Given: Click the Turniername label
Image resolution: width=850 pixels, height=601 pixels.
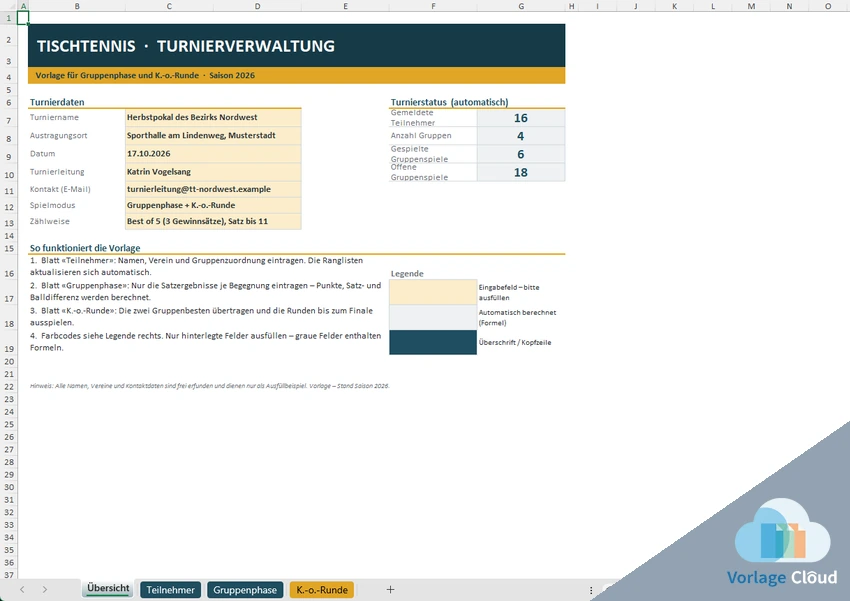Looking at the screenshot, I should pos(54,118).
